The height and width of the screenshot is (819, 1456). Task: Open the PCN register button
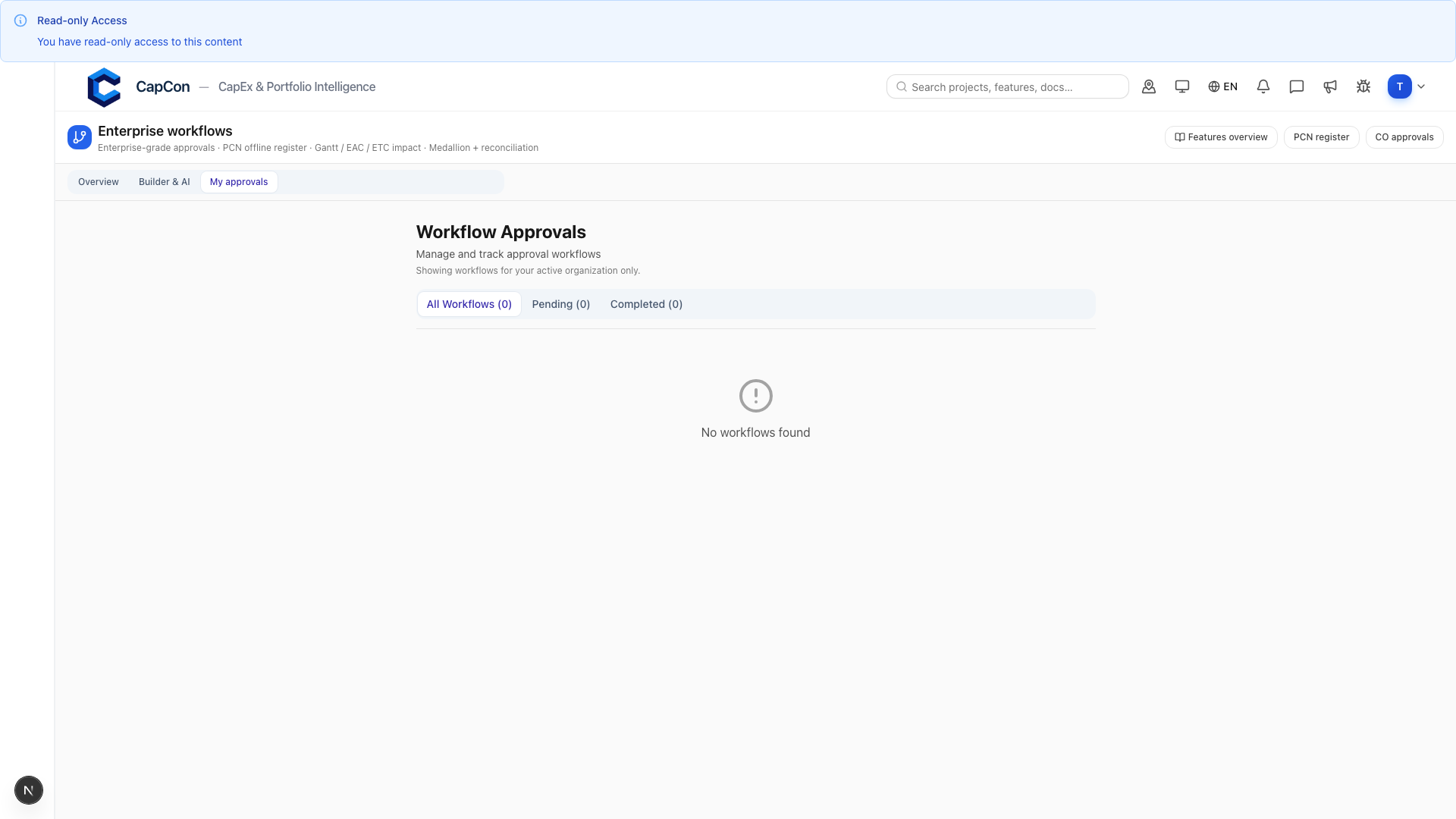click(1322, 137)
